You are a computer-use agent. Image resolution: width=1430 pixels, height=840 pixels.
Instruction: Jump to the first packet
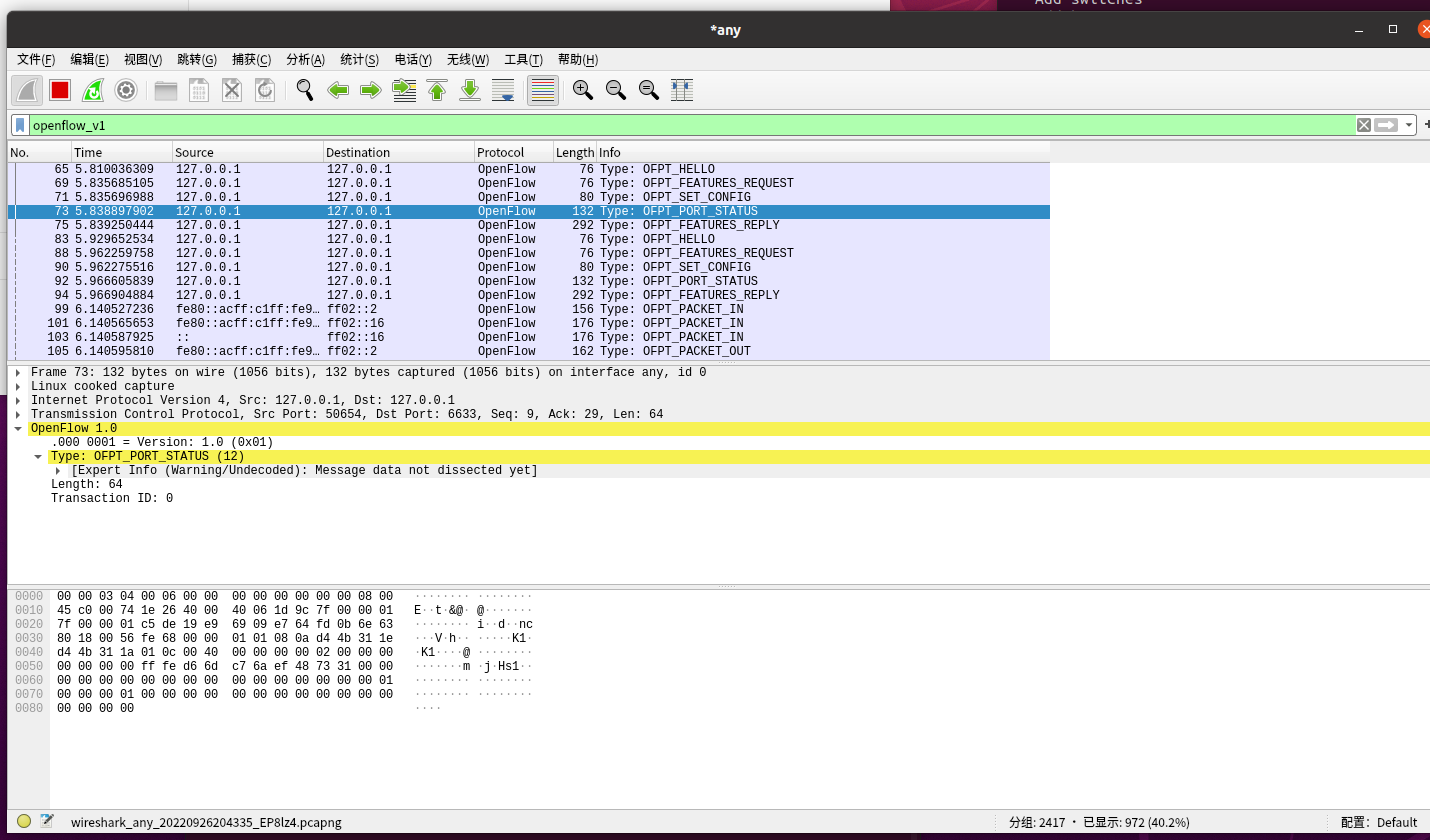[x=437, y=90]
